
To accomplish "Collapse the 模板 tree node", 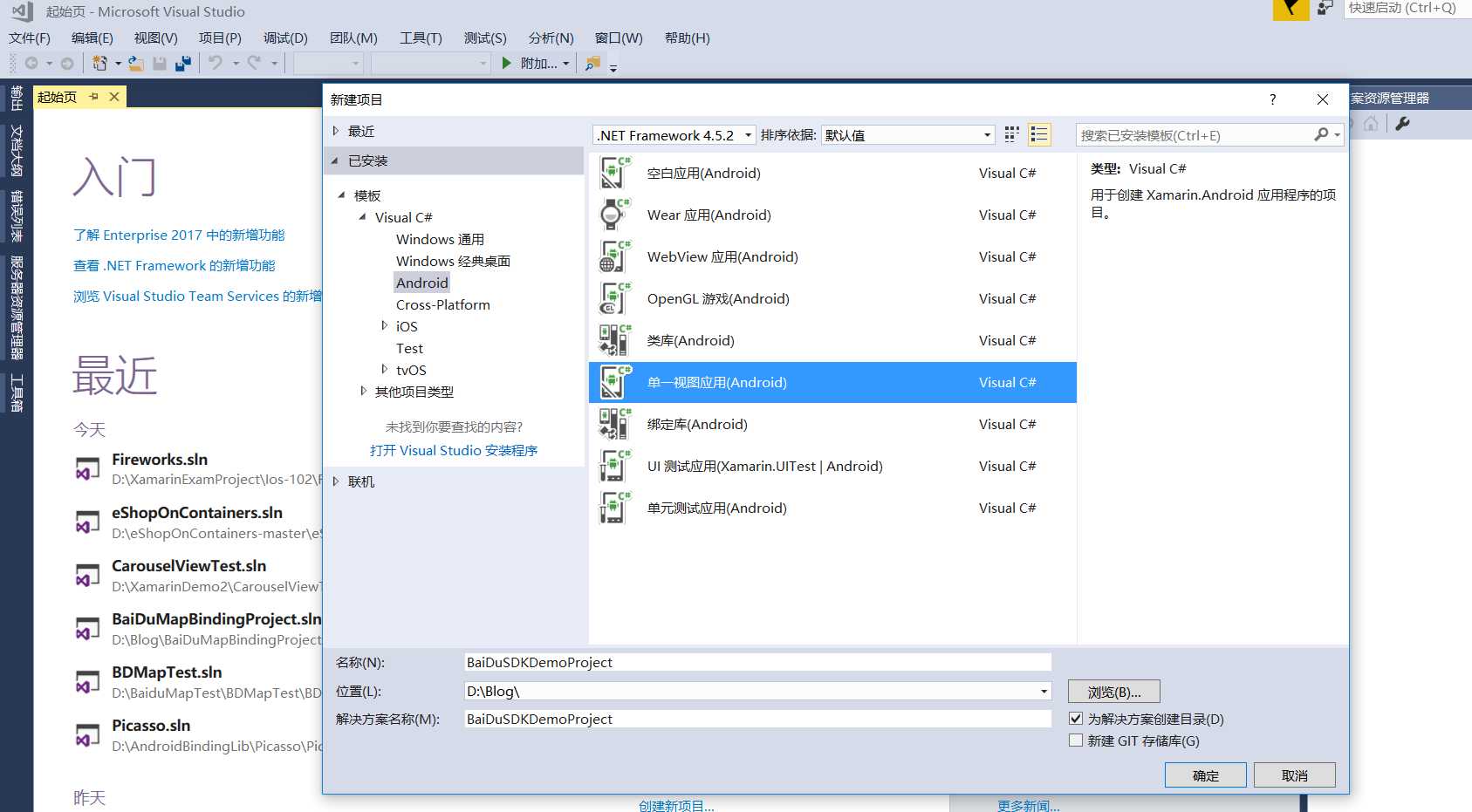I will point(341,195).
